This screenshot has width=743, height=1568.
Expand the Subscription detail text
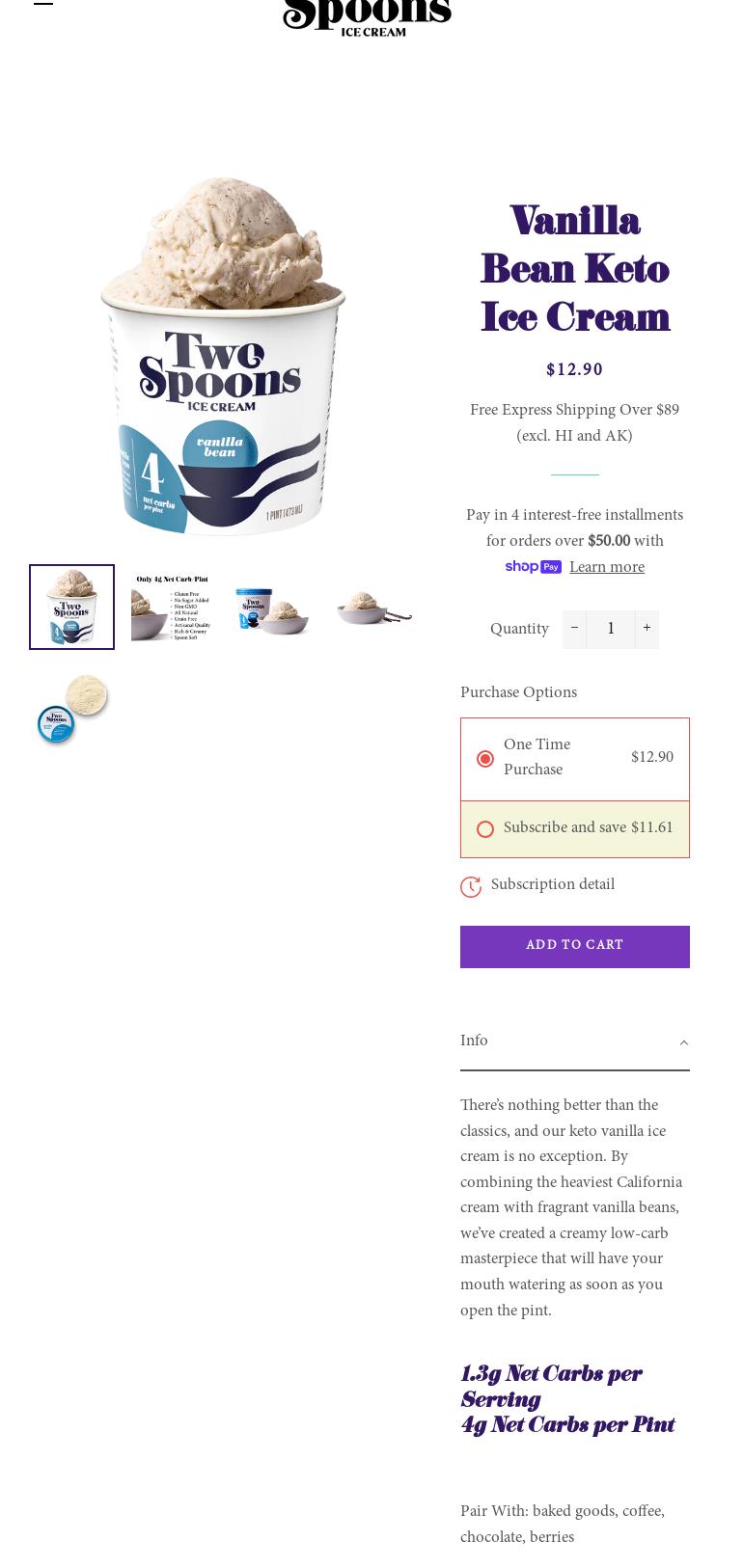[x=553, y=884]
